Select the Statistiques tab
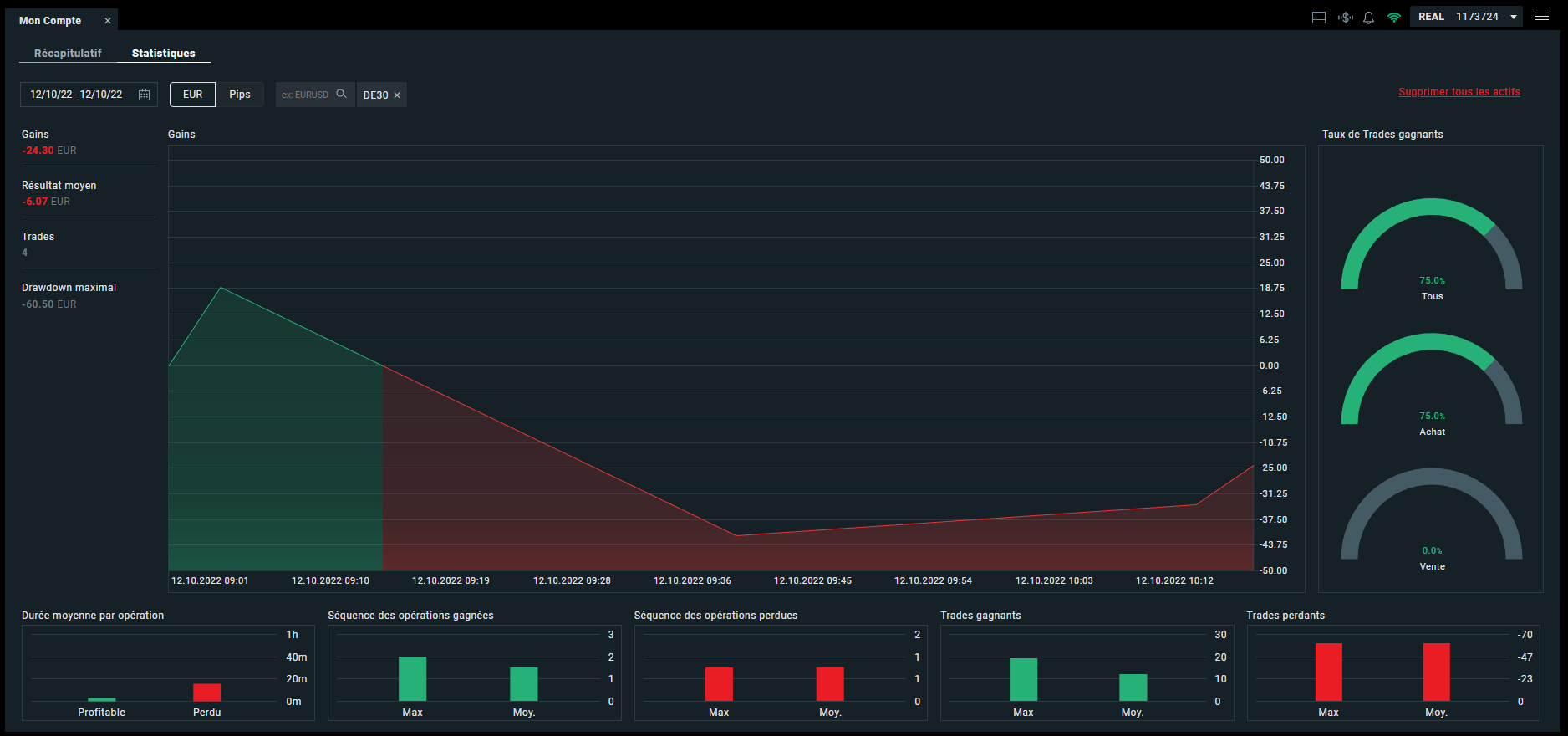 (164, 53)
